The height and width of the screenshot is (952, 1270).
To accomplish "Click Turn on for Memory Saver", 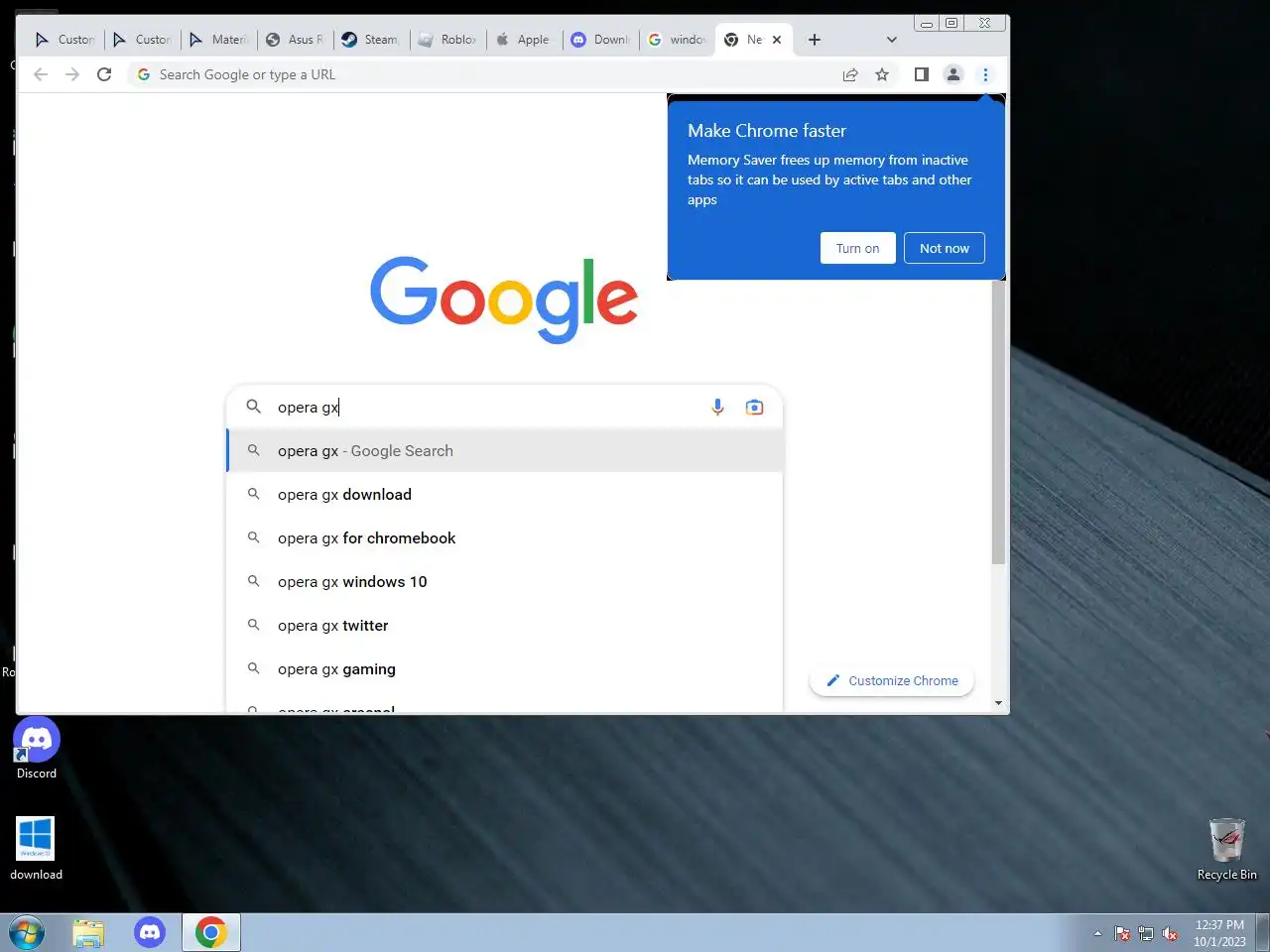I will pyautogui.click(x=857, y=248).
